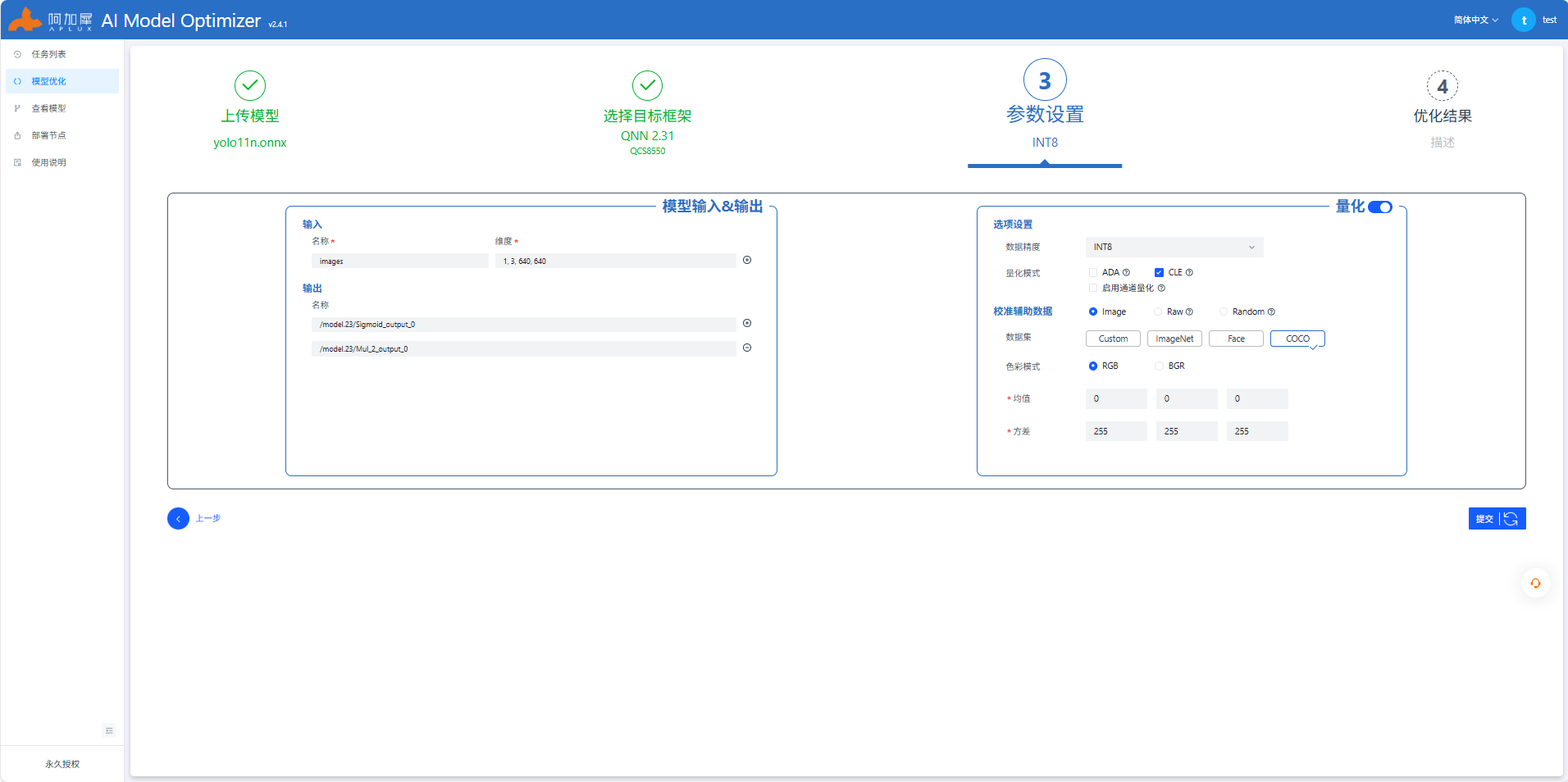
Task: Choose the ImageNet dataset button
Action: [x=1174, y=339]
